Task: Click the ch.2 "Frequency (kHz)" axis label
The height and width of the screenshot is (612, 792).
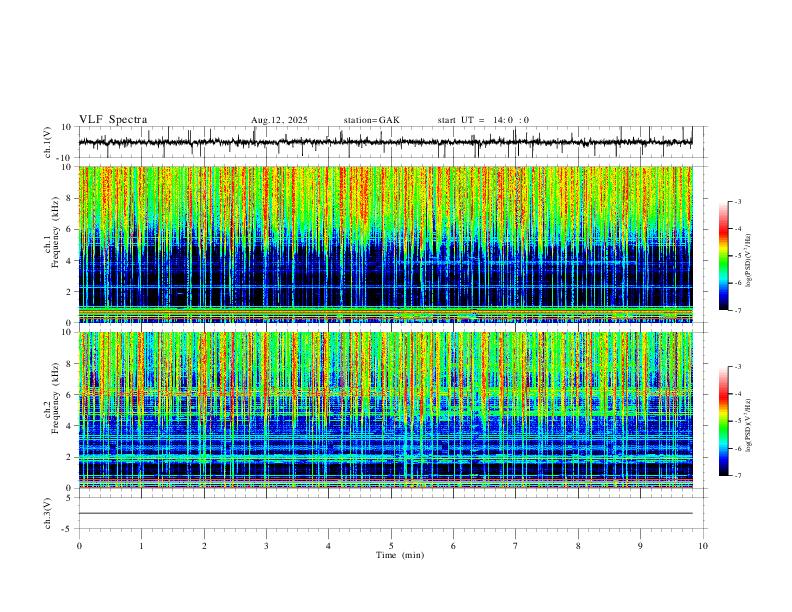Action: [x=55, y=398]
